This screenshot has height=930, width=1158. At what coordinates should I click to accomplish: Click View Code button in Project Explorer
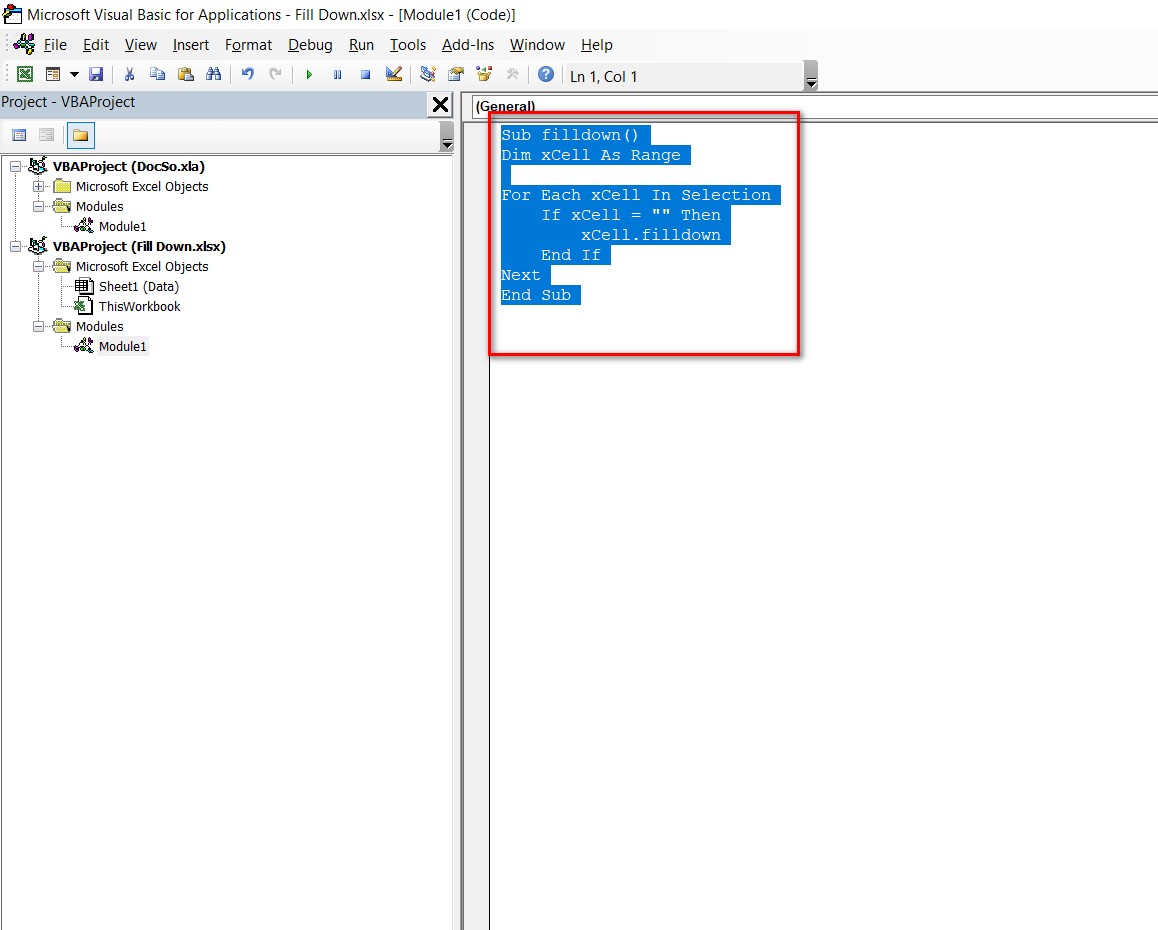click(x=19, y=135)
